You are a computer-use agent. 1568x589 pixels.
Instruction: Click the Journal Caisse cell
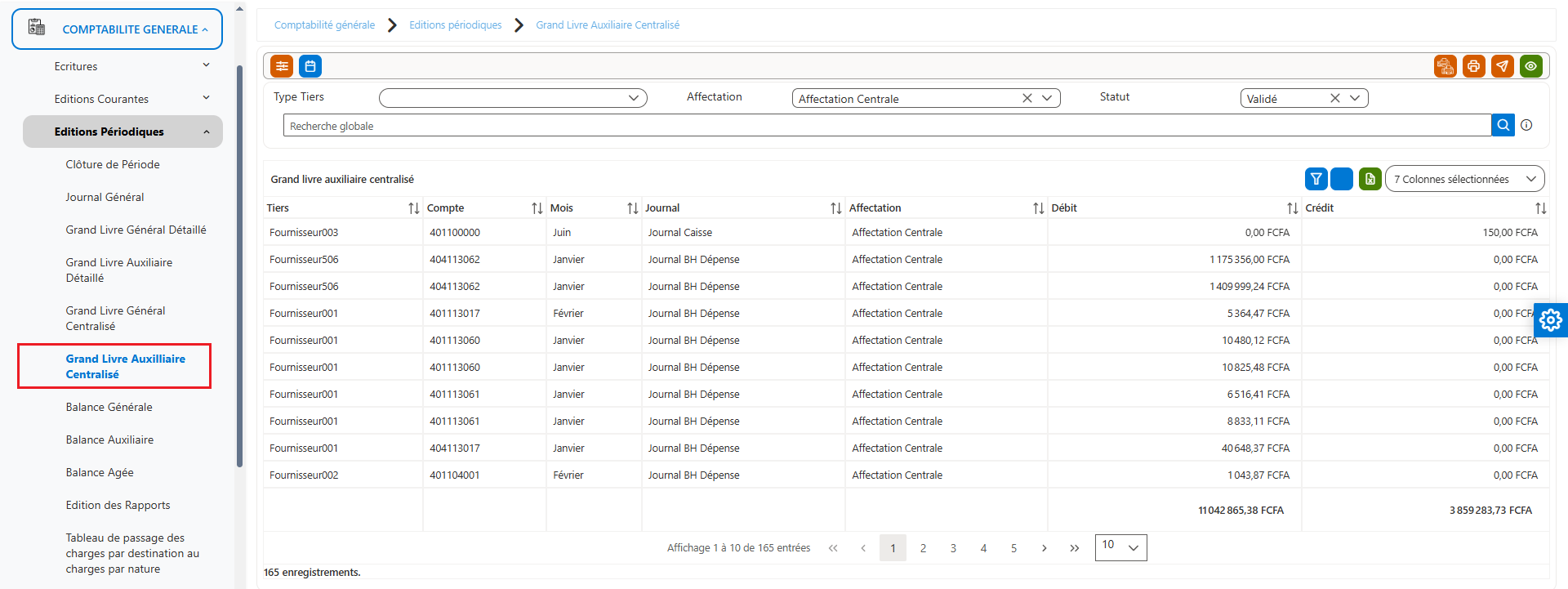(x=743, y=232)
